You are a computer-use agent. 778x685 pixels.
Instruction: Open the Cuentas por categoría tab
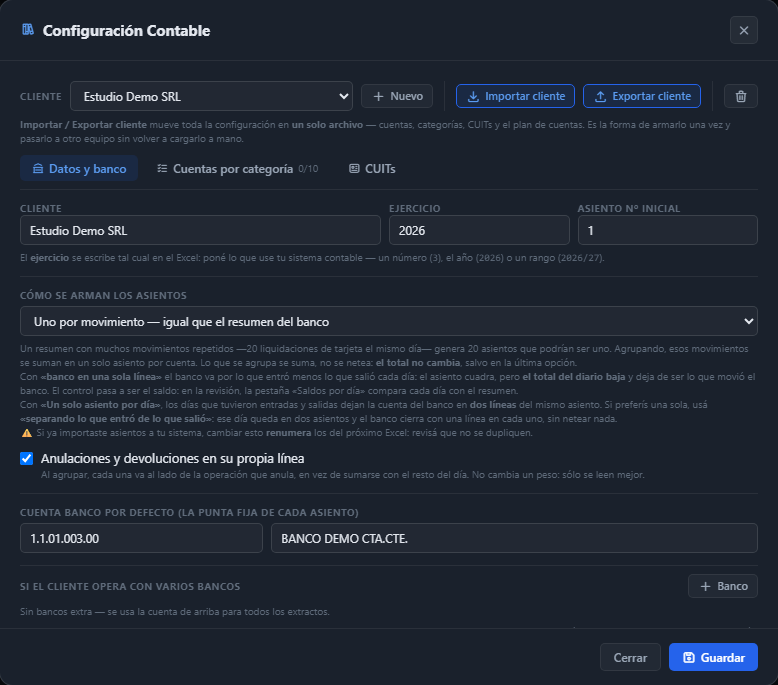coord(238,169)
